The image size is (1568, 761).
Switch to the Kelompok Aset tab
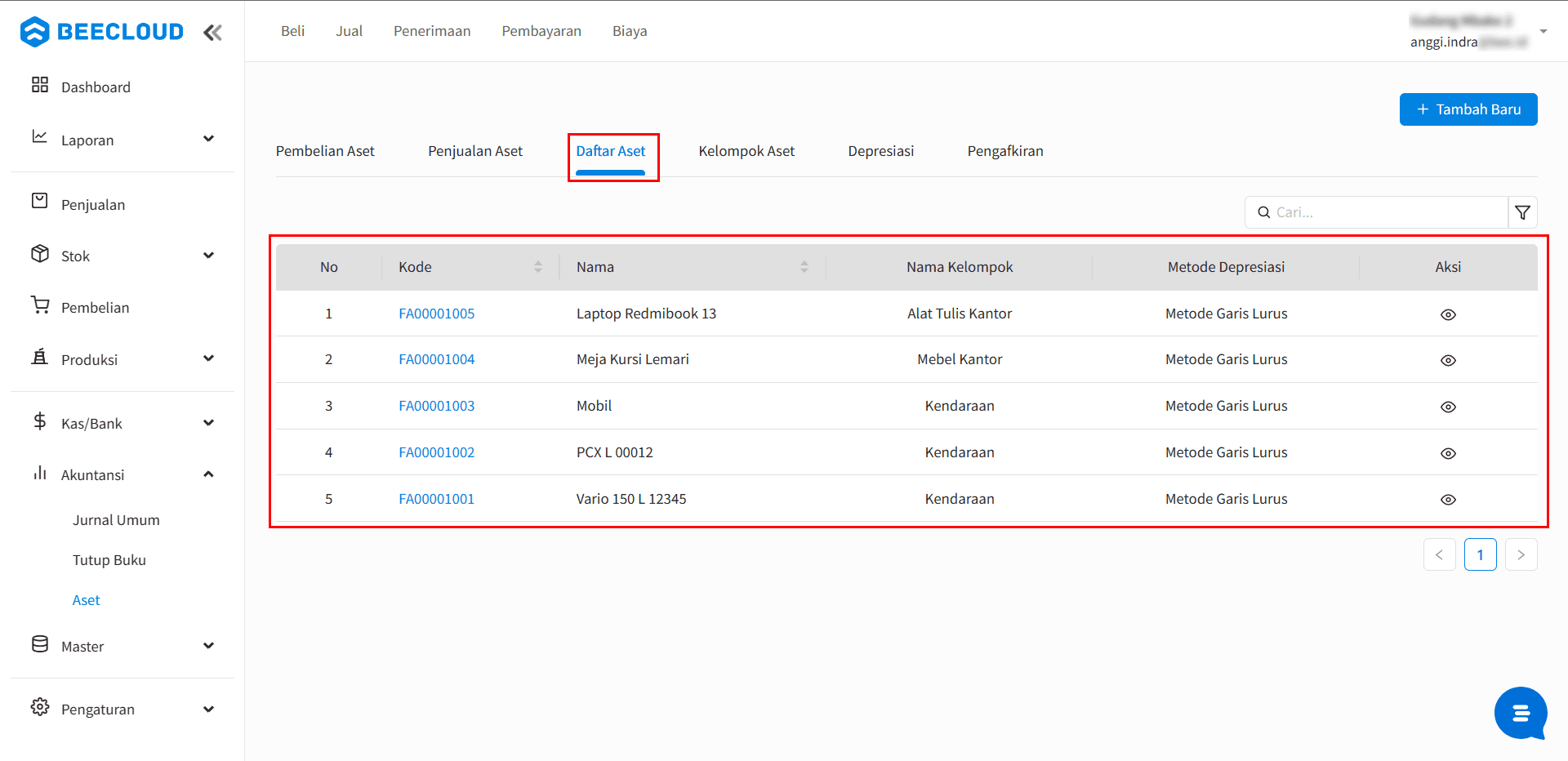(x=746, y=151)
